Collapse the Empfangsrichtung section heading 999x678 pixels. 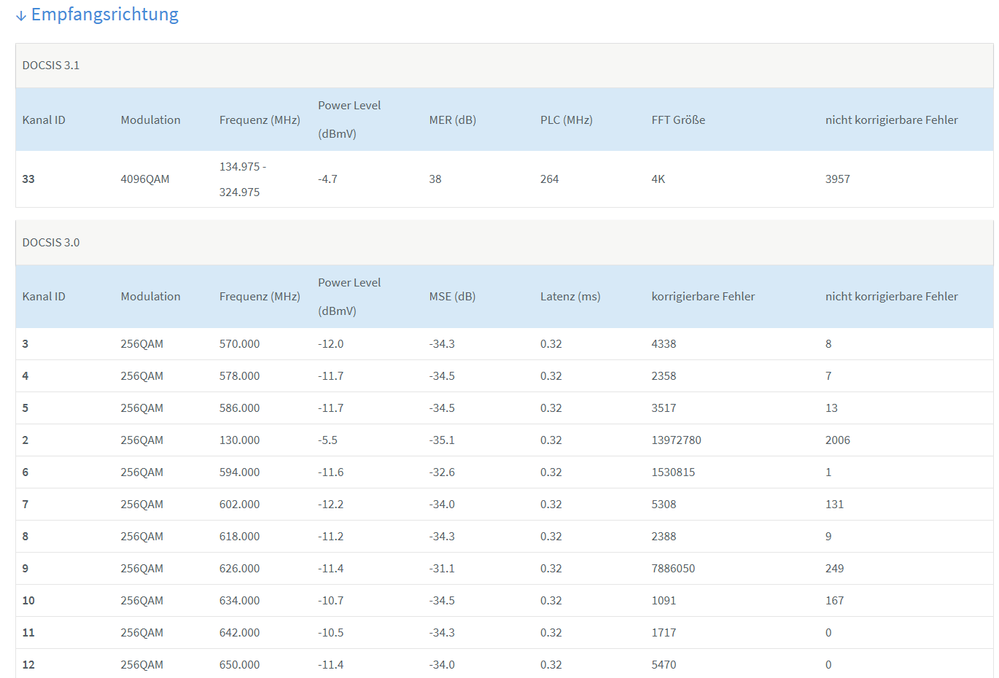coord(104,15)
